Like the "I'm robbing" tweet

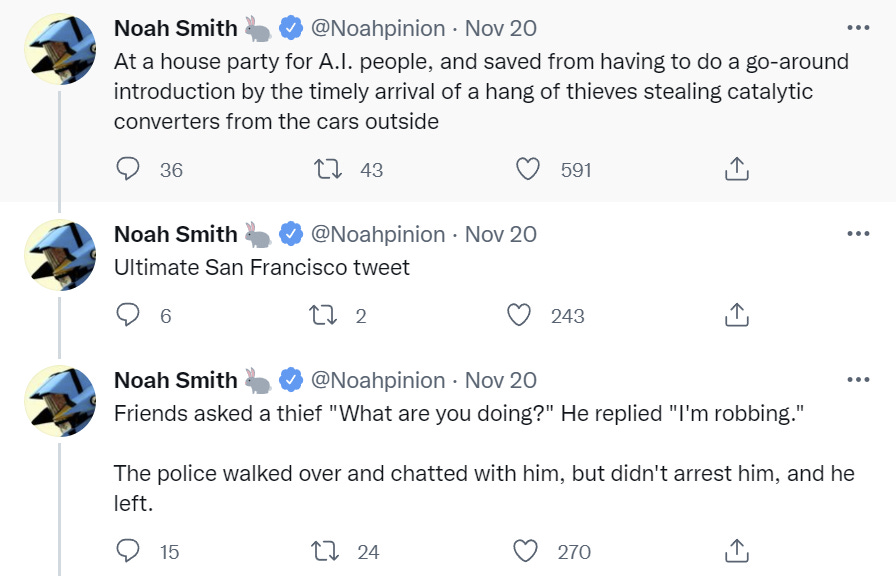tap(526, 551)
